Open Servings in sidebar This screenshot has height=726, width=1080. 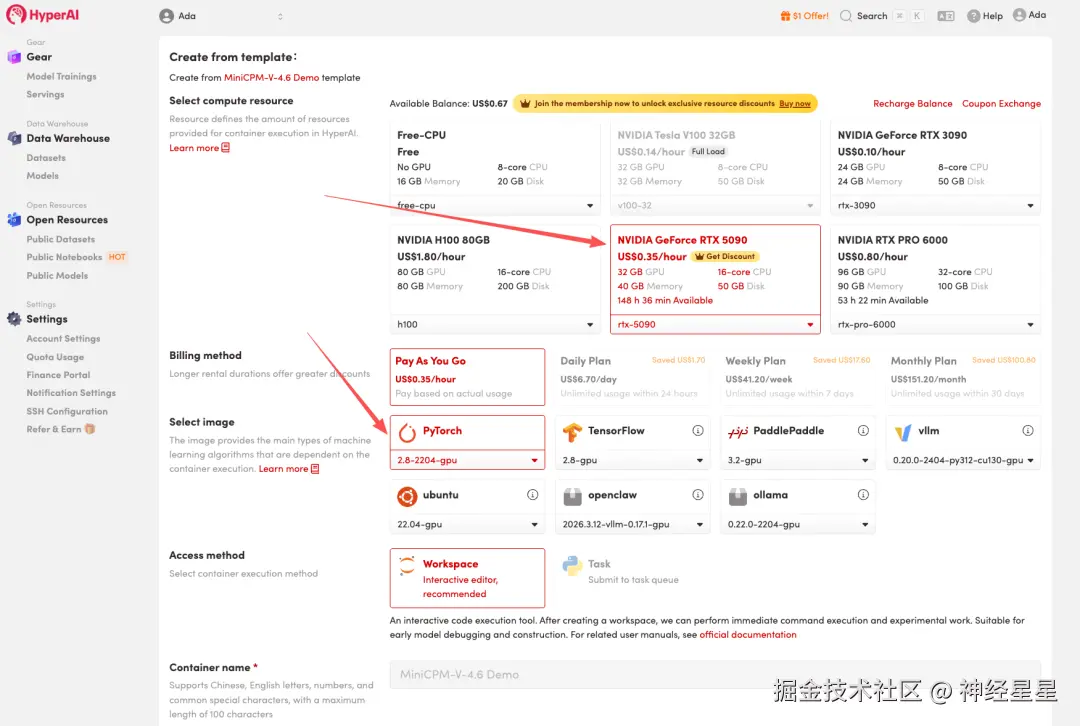pos(45,94)
